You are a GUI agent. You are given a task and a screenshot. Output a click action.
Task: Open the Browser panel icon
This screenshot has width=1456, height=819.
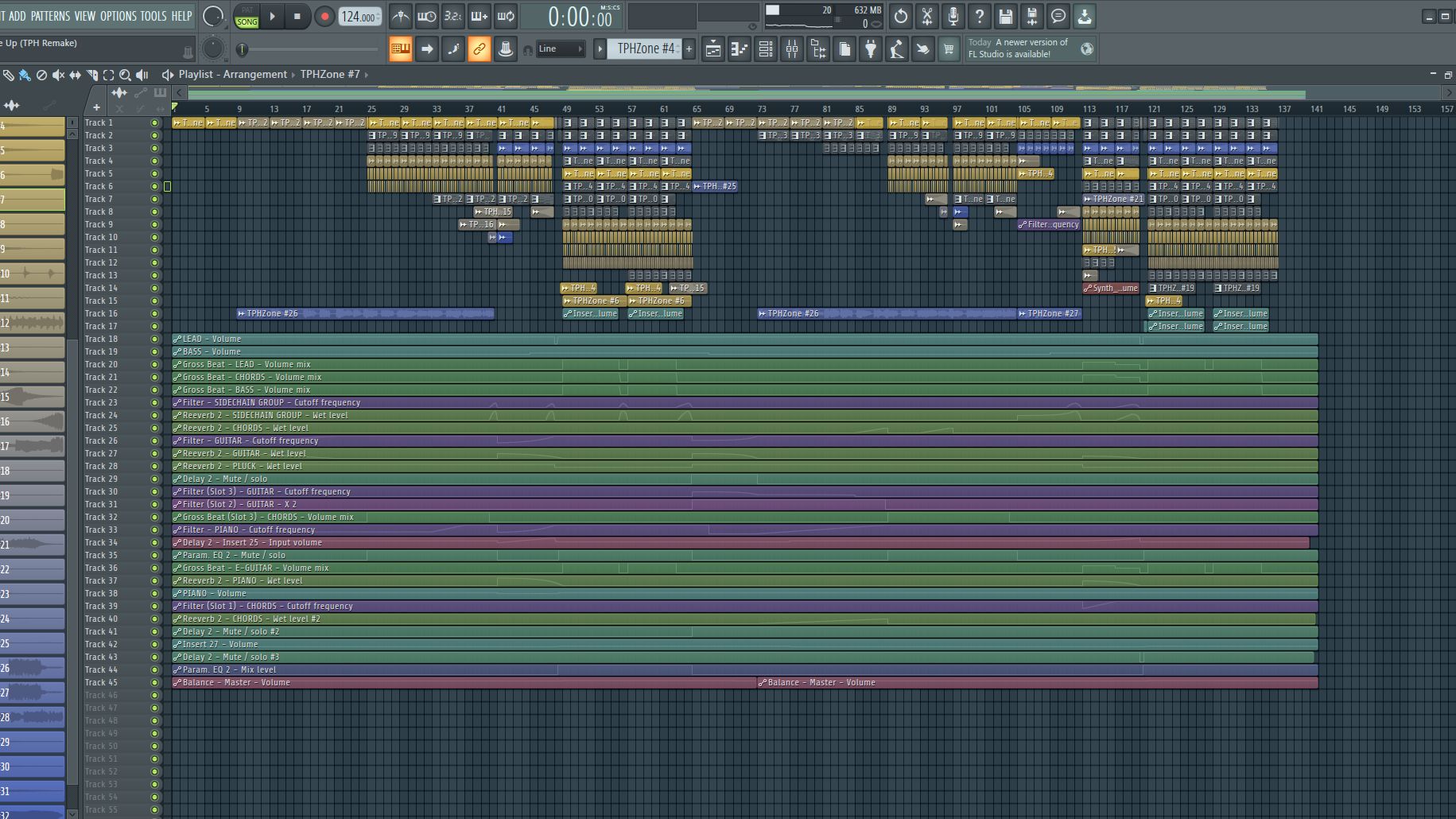point(818,49)
